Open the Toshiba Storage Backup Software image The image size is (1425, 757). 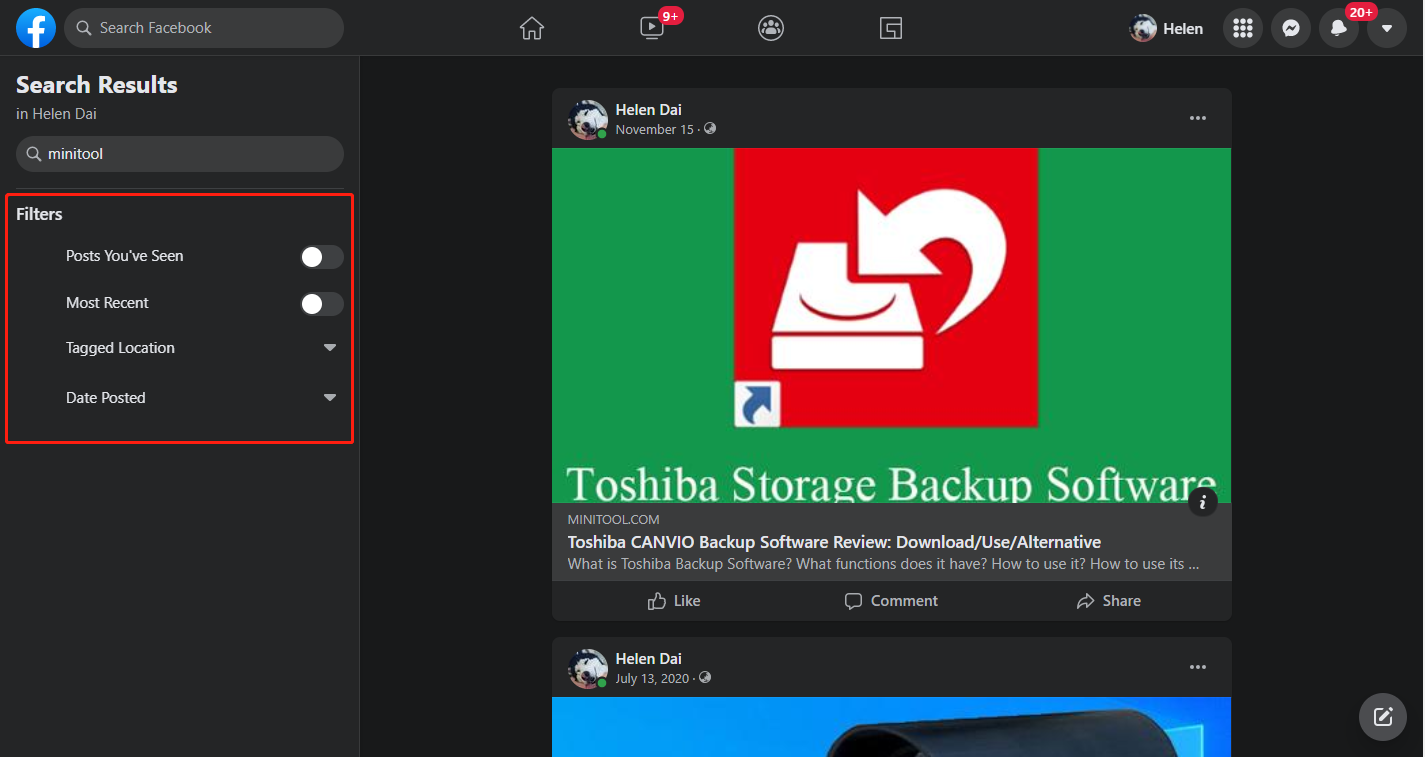point(891,325)
